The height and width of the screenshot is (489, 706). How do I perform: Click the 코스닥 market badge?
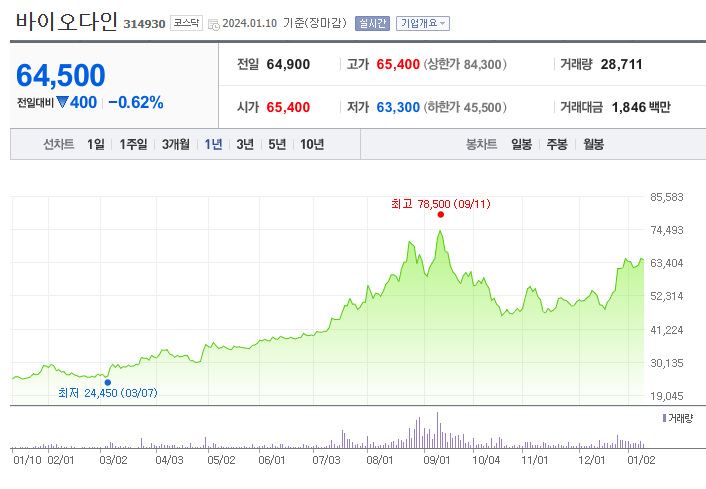[186, 23]
